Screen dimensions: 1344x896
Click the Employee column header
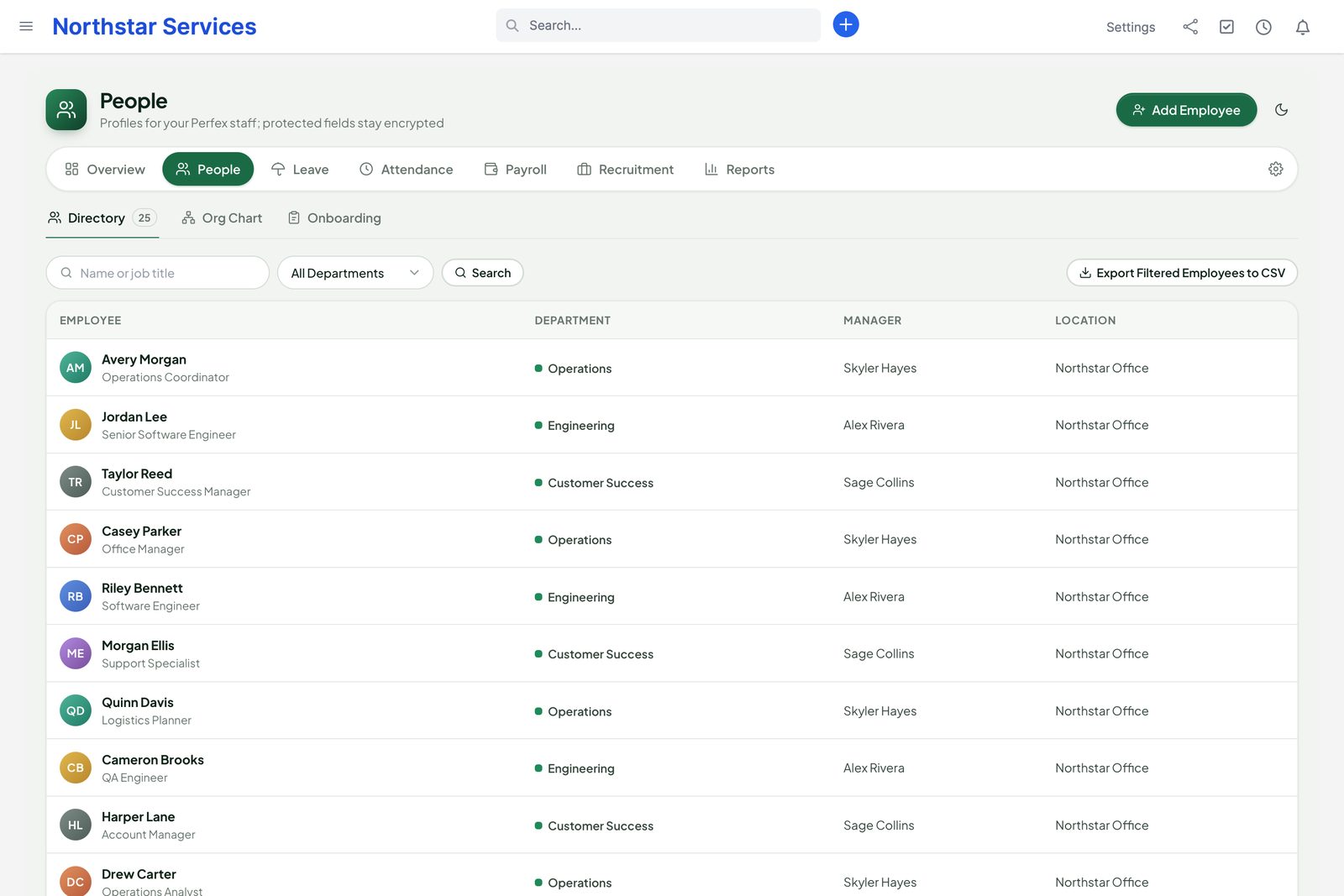[x=91, y=321]
